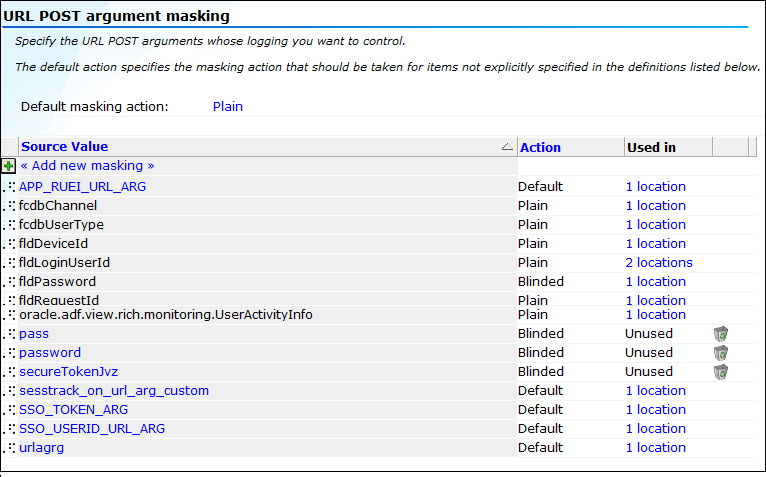Image resolution: width=766 pixels, height=477 pixels.
Task: Remove the password entry using its trash icon
Action: tap(721, 353)
